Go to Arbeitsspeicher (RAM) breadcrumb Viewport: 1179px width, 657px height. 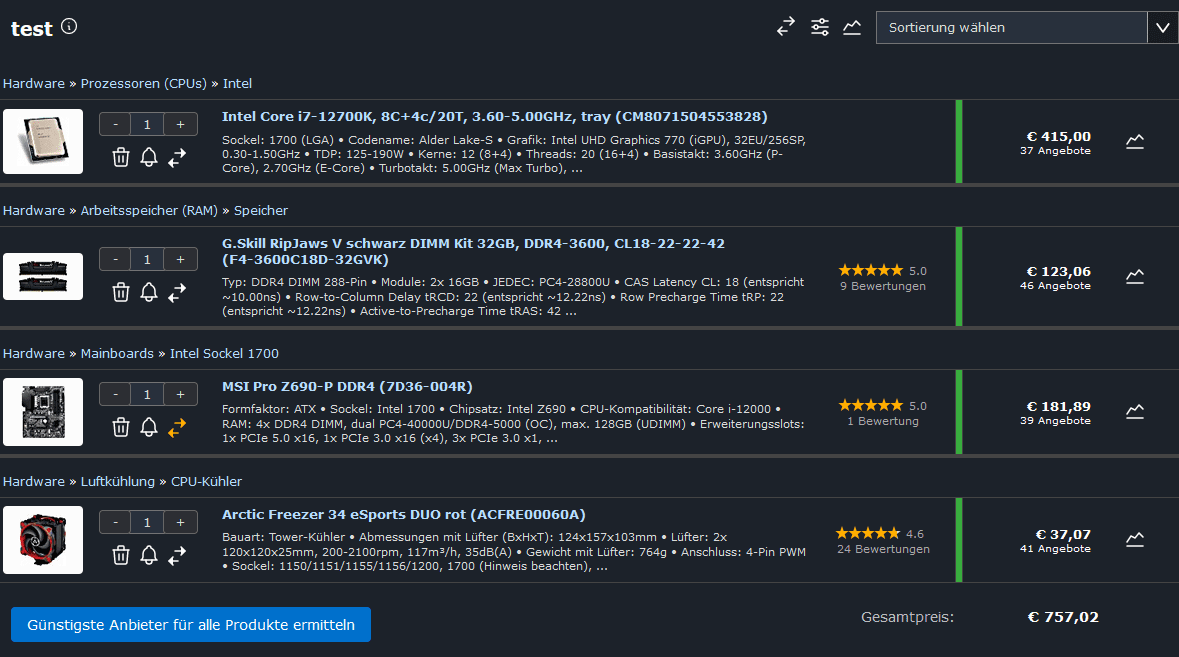(x=149, y=210)
